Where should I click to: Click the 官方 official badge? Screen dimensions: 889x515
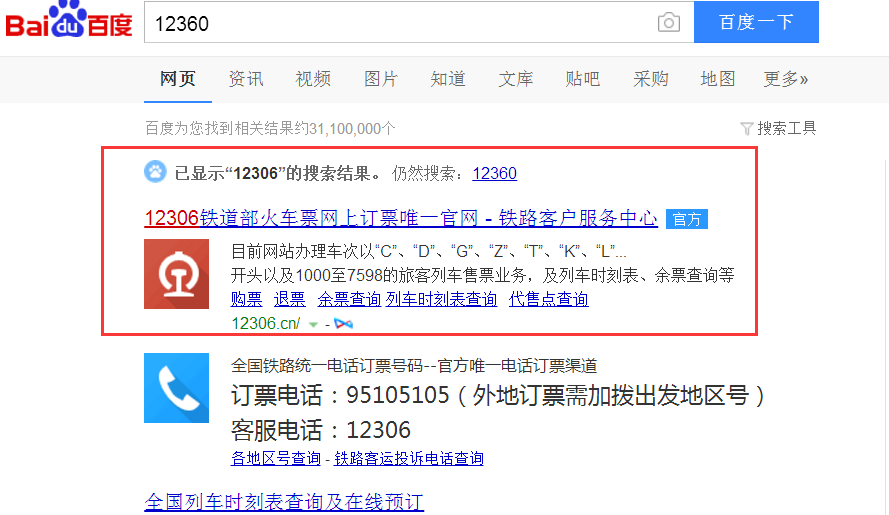[687, 219]
